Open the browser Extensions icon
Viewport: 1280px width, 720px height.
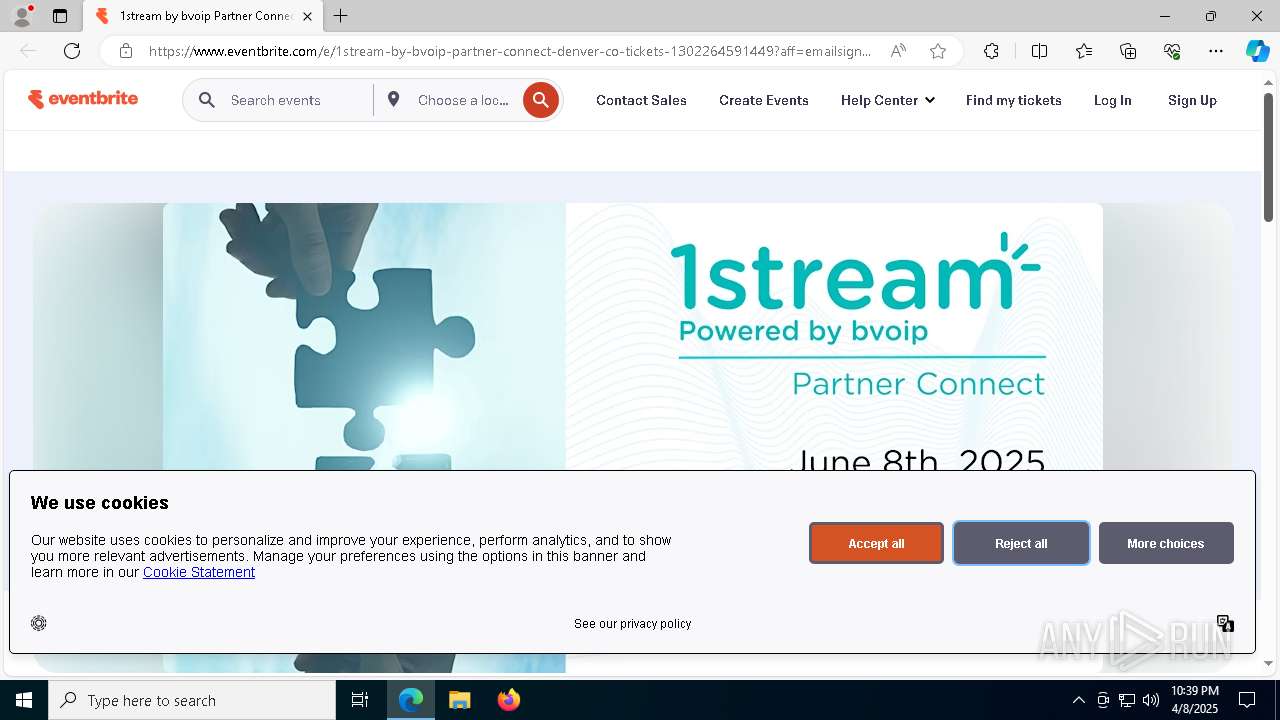(x=991, y=51)
